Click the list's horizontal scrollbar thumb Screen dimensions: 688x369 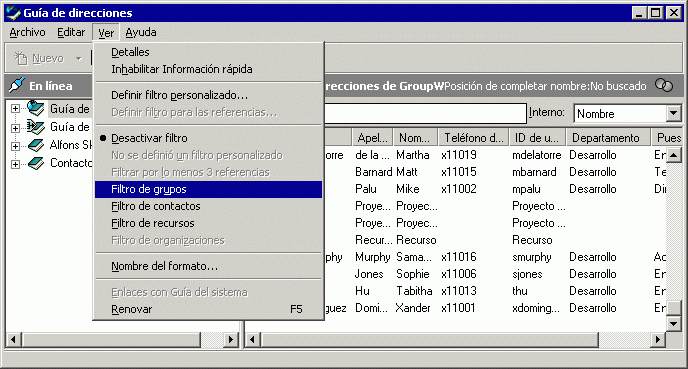click(429, 339)
